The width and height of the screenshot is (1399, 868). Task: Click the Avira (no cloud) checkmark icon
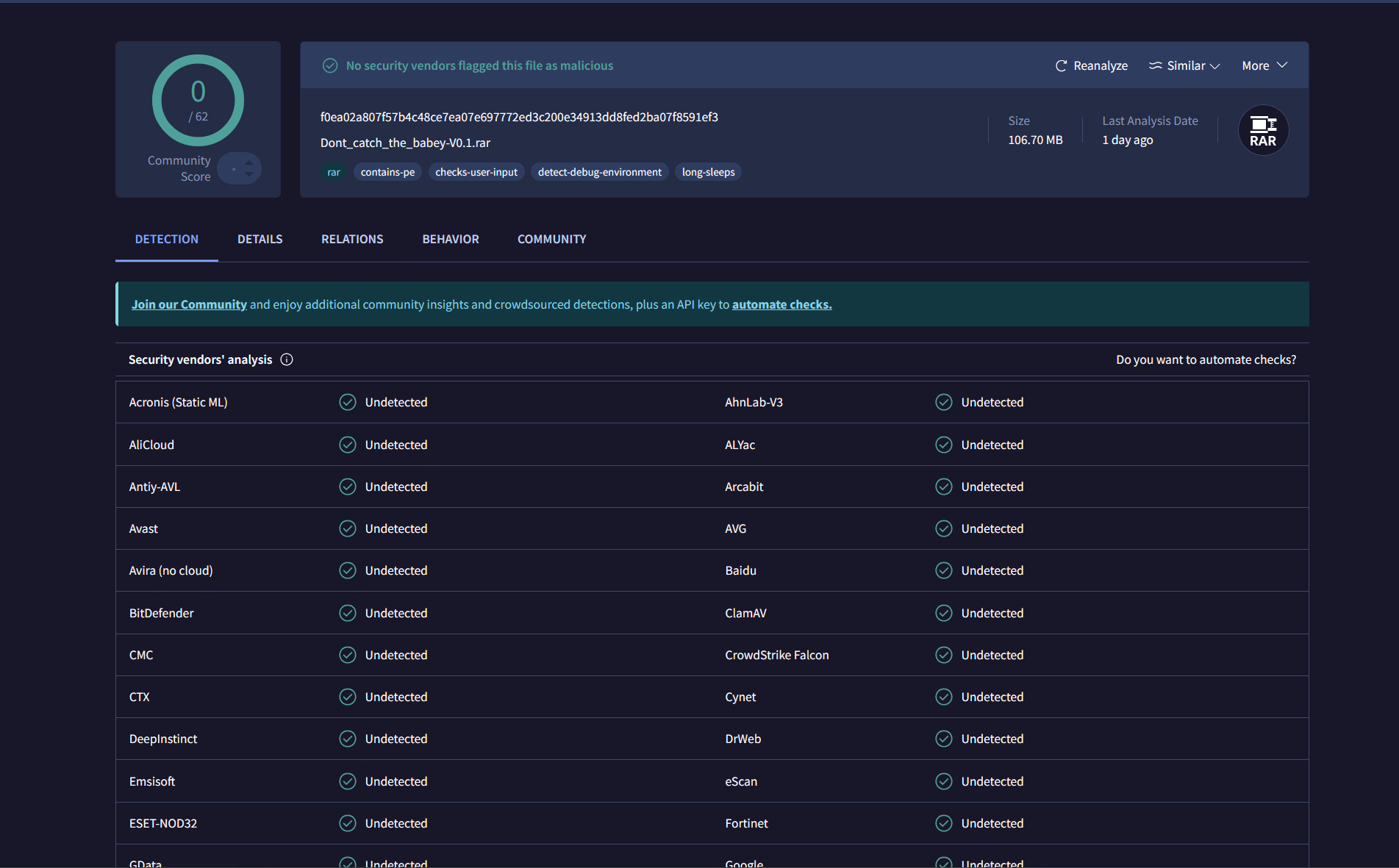[348, 570]
